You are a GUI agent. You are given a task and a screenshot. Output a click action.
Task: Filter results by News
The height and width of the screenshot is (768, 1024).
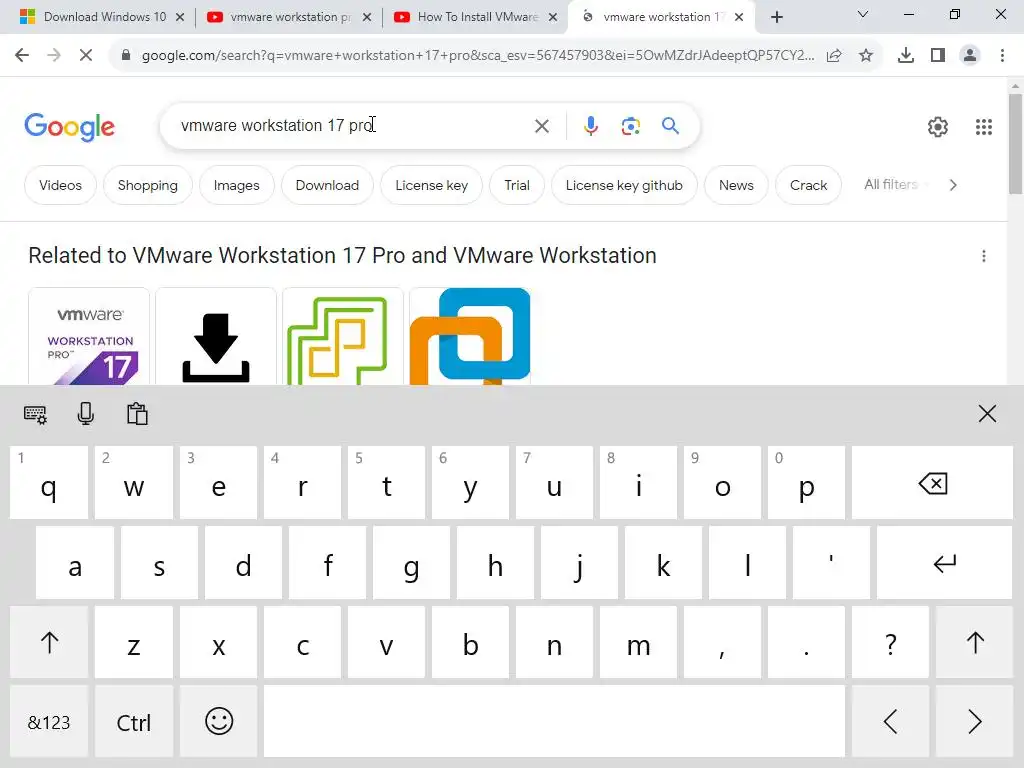[736, 185]
